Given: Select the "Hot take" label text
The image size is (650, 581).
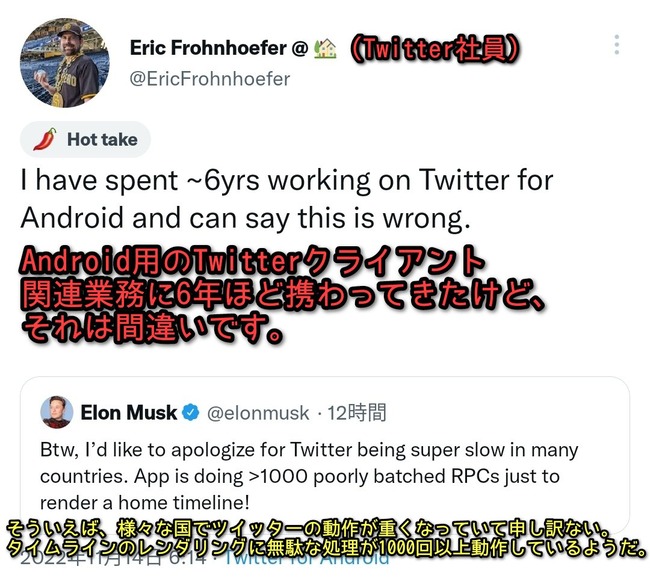Looking at the screenshot, I should point(102,140).
